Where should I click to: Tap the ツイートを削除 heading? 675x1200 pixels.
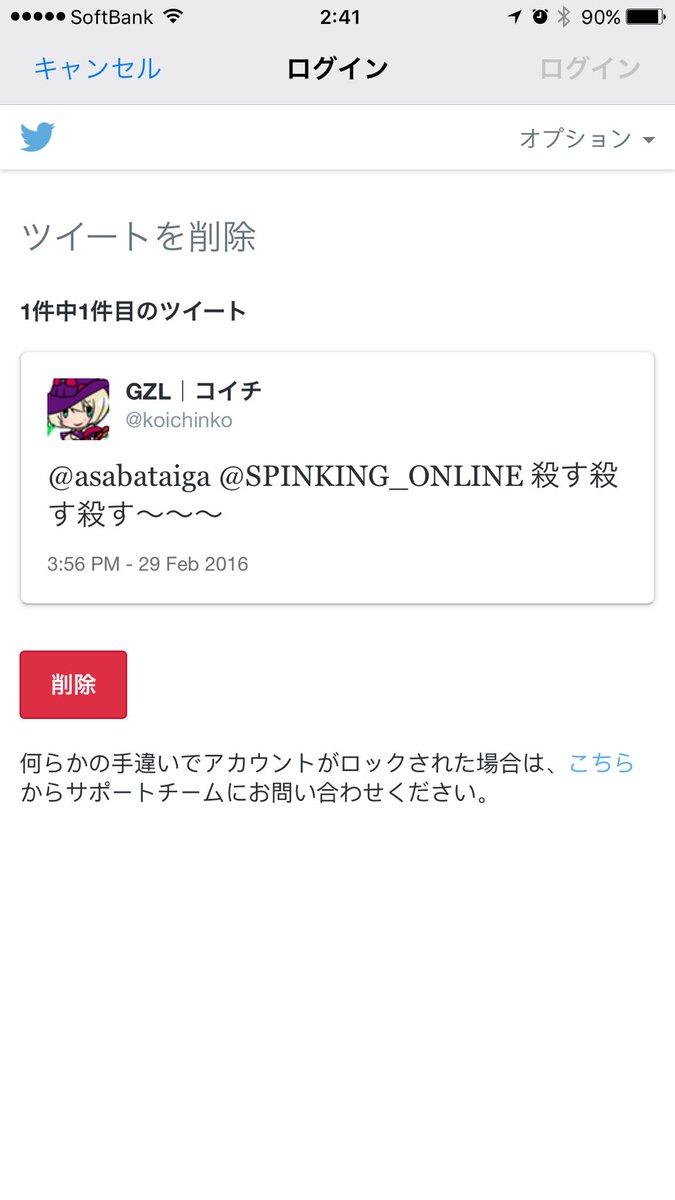(x=139, y=237)
